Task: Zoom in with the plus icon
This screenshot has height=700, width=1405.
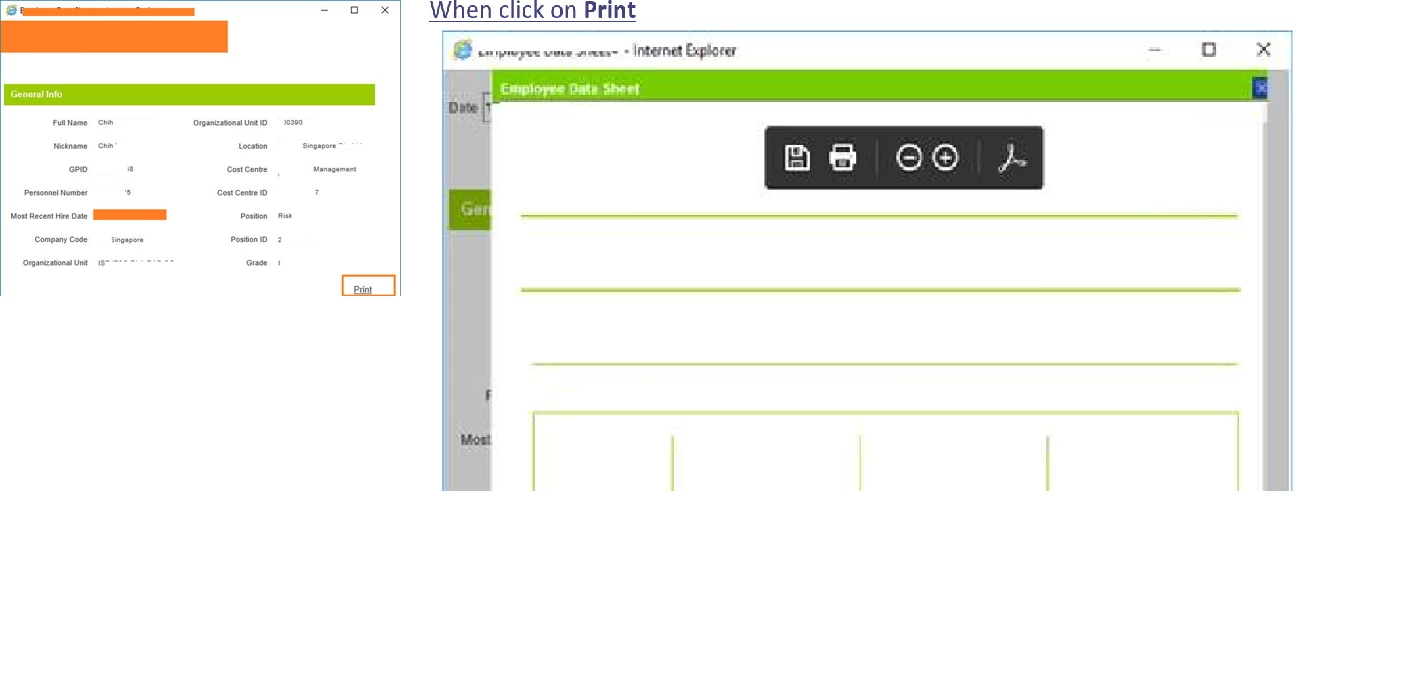Action: pyautogui.click(x=945, y=157)
